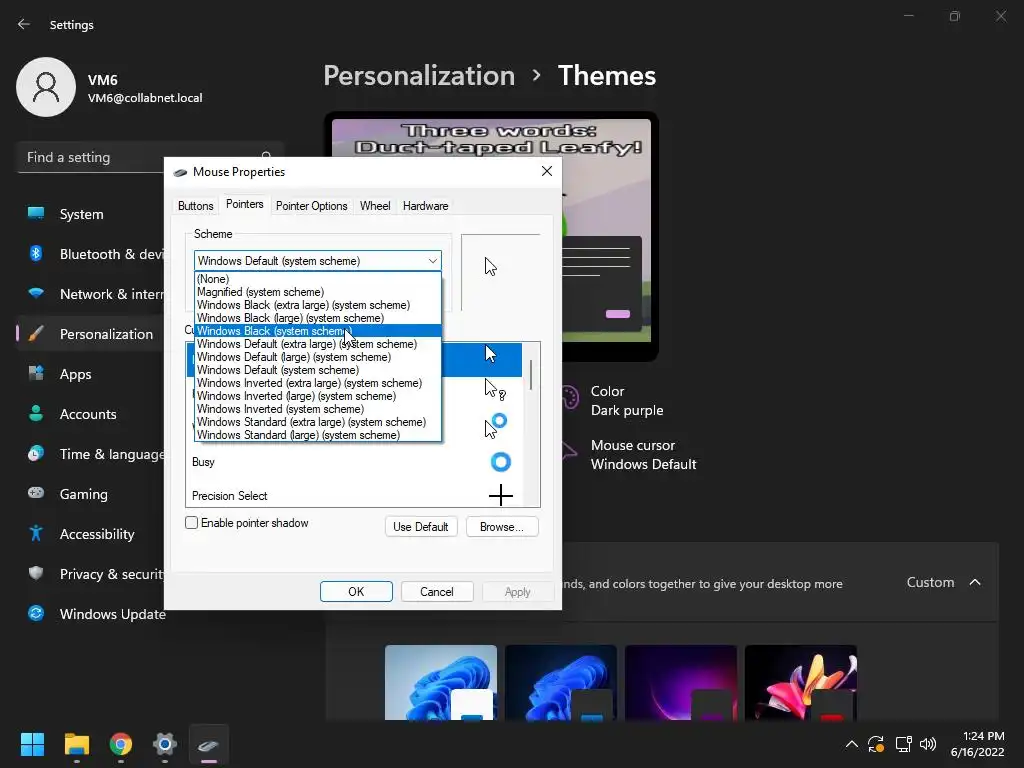Select the colorful flower theme thumbnail
Image resolution: width=1024 pixels, height=768 pixels.
pos(801,682)
